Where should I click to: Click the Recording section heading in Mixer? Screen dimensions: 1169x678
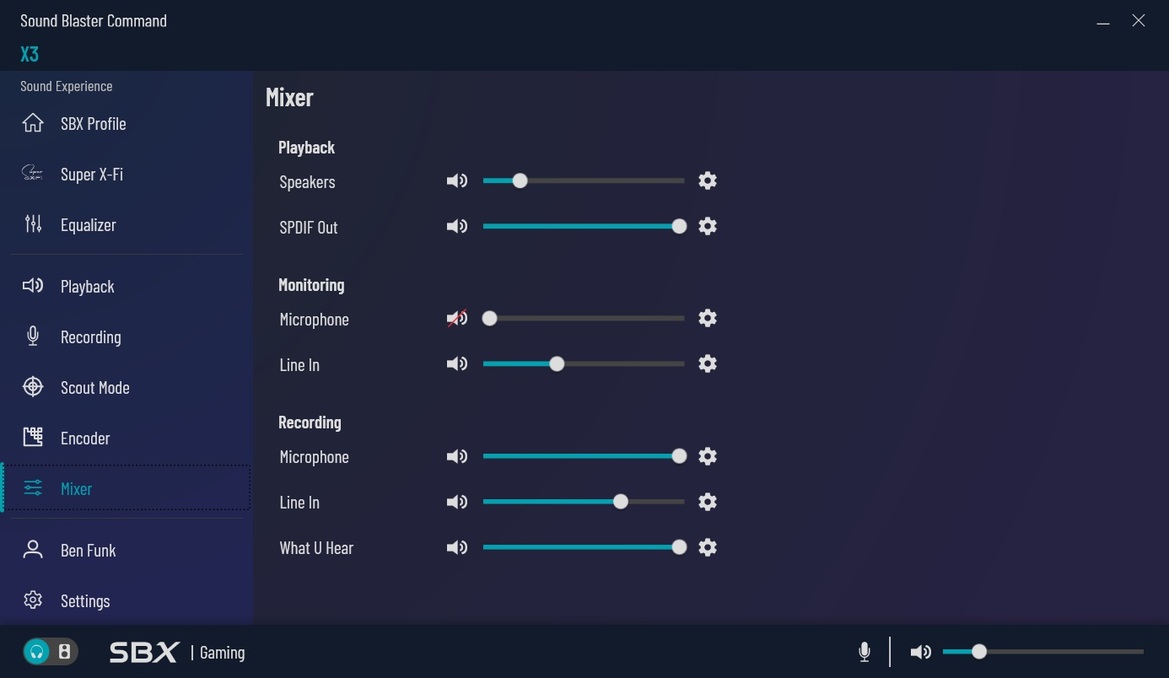coord(309,422)
